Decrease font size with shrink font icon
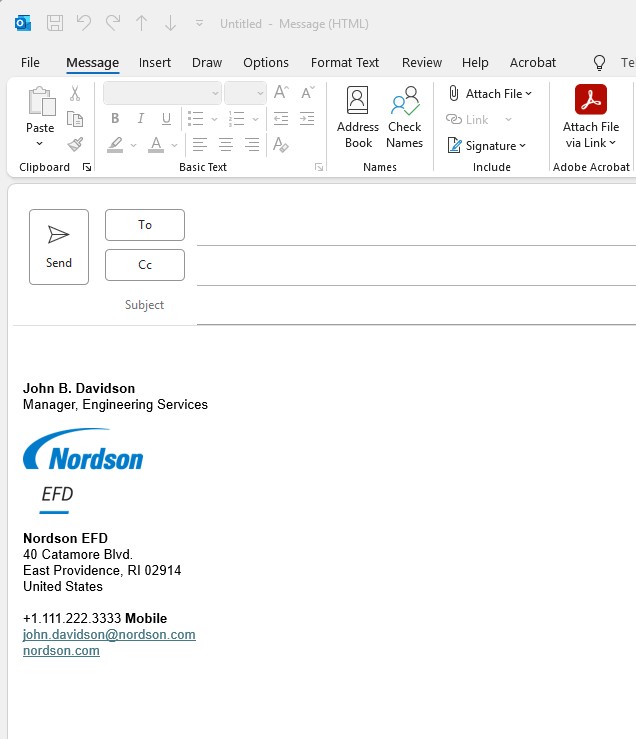 click(308, 93)
